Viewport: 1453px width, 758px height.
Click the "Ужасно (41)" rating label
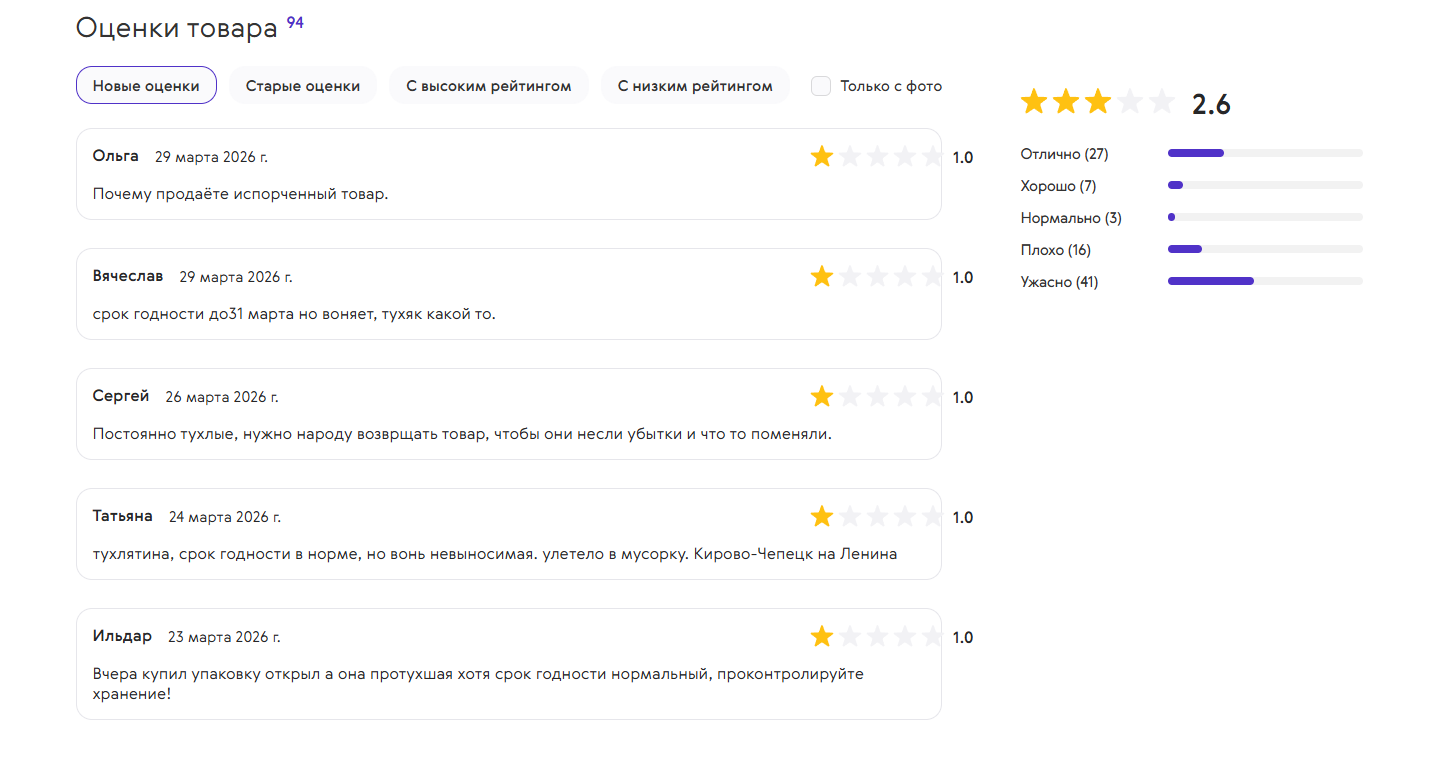[1059, 282]
